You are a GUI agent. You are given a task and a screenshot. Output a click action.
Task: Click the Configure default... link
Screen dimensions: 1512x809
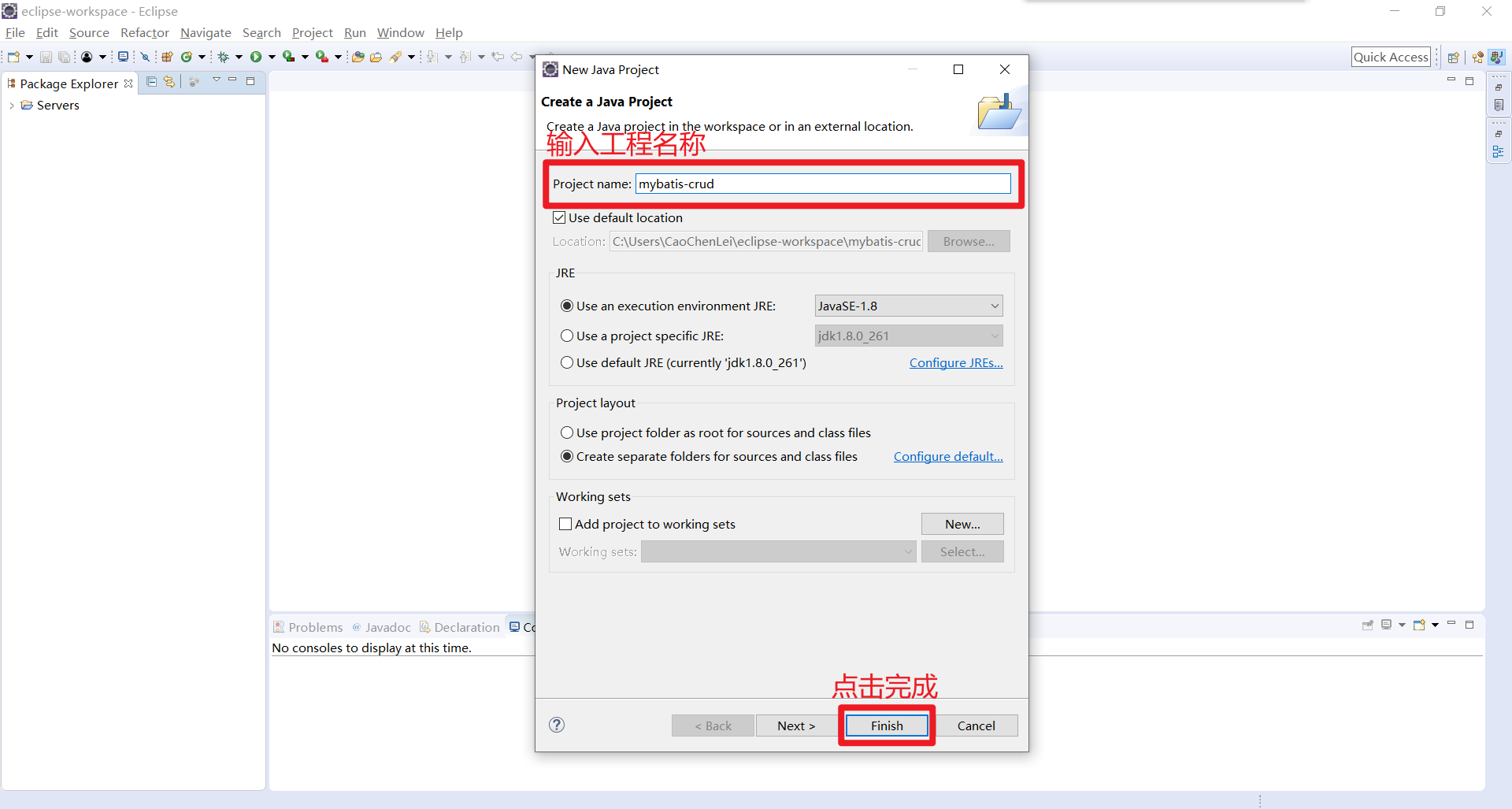[948, 456]
